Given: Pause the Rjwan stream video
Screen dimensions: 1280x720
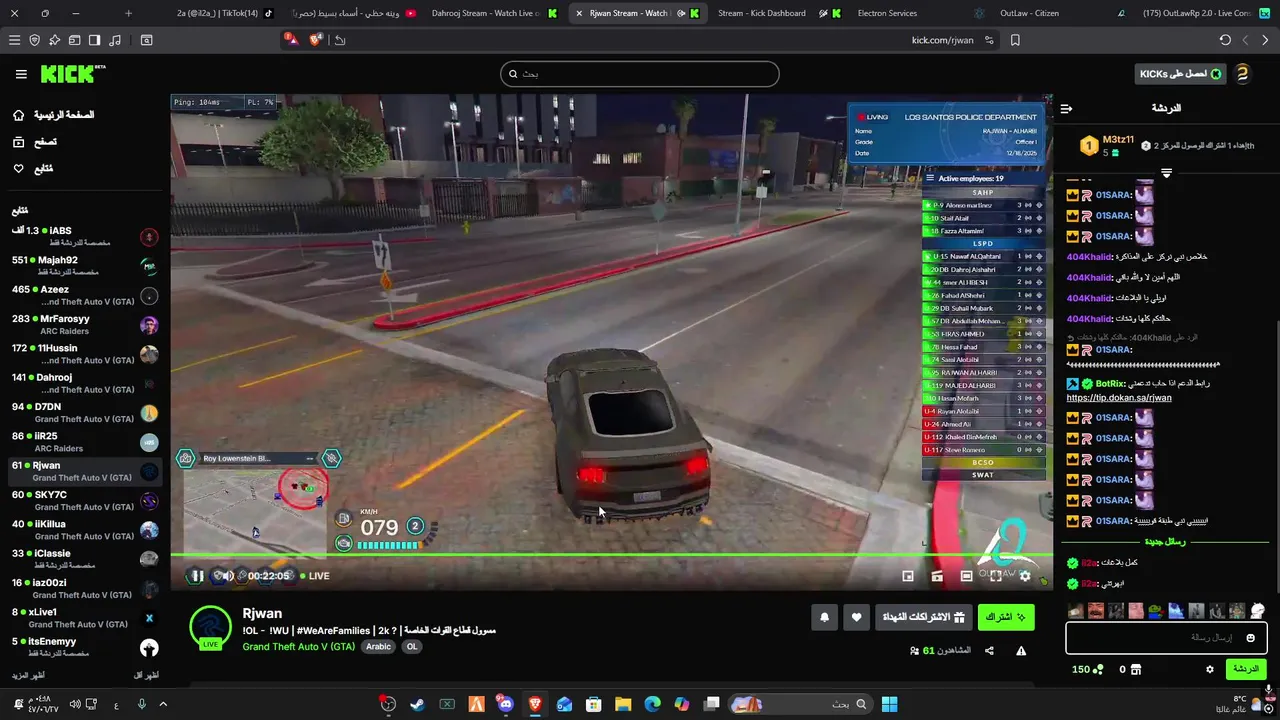Looking at the screenshot, I should point(197,576).
